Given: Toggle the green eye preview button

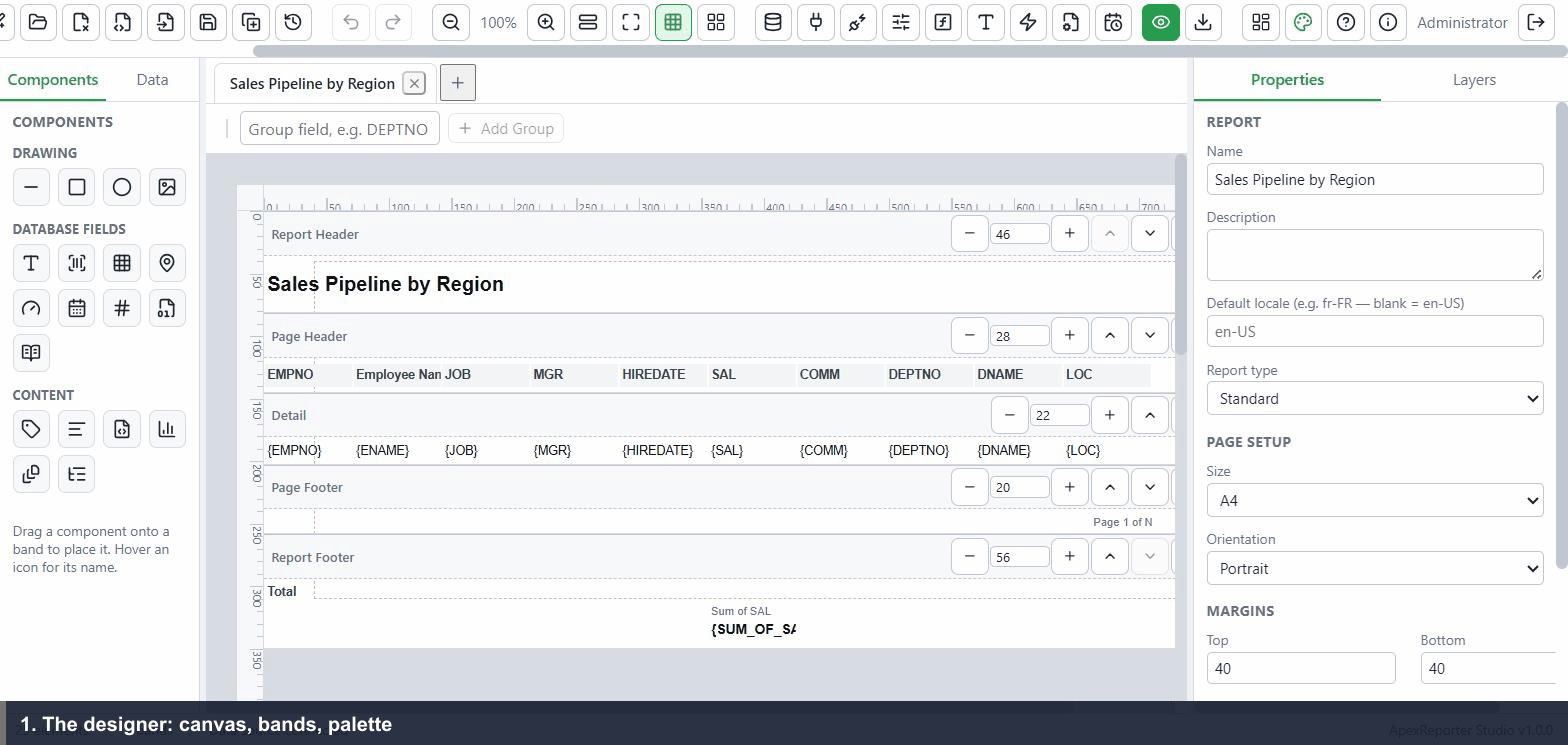Looking at the screenshot, I should [1161, 22].
